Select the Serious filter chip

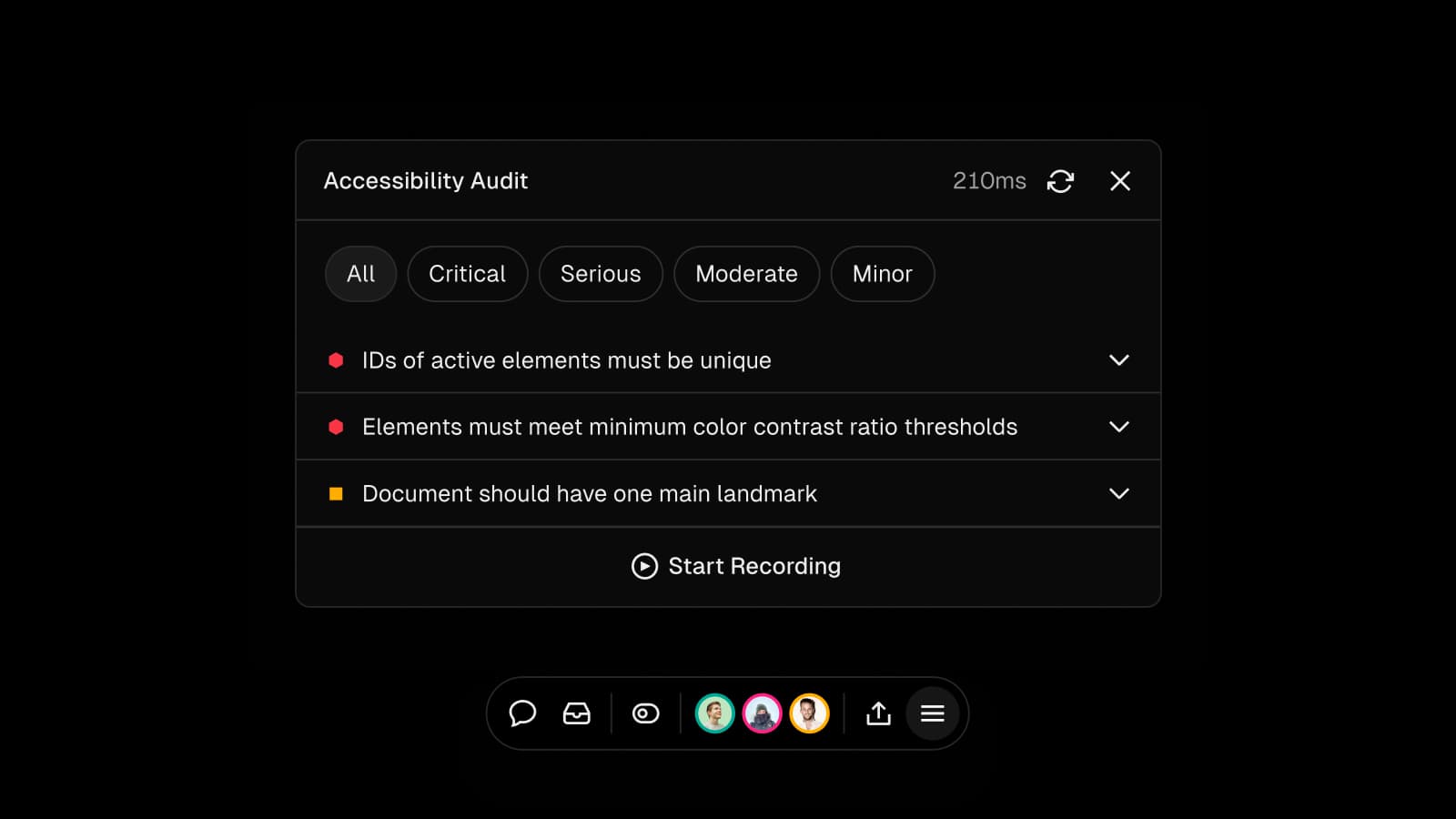tap(601, 274)
